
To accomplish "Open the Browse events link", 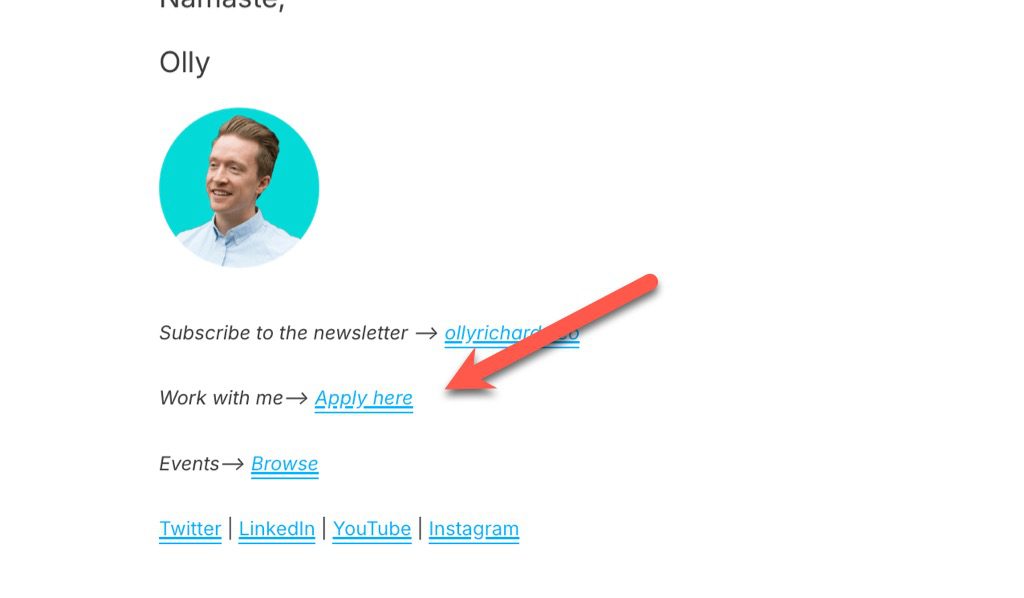I will click(x=285, y=464).
